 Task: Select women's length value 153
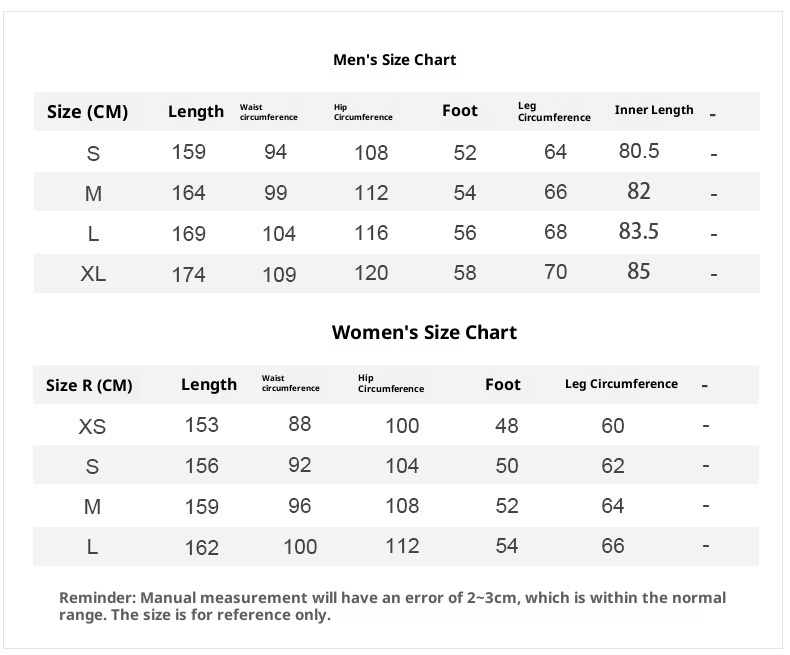[201, 424]
